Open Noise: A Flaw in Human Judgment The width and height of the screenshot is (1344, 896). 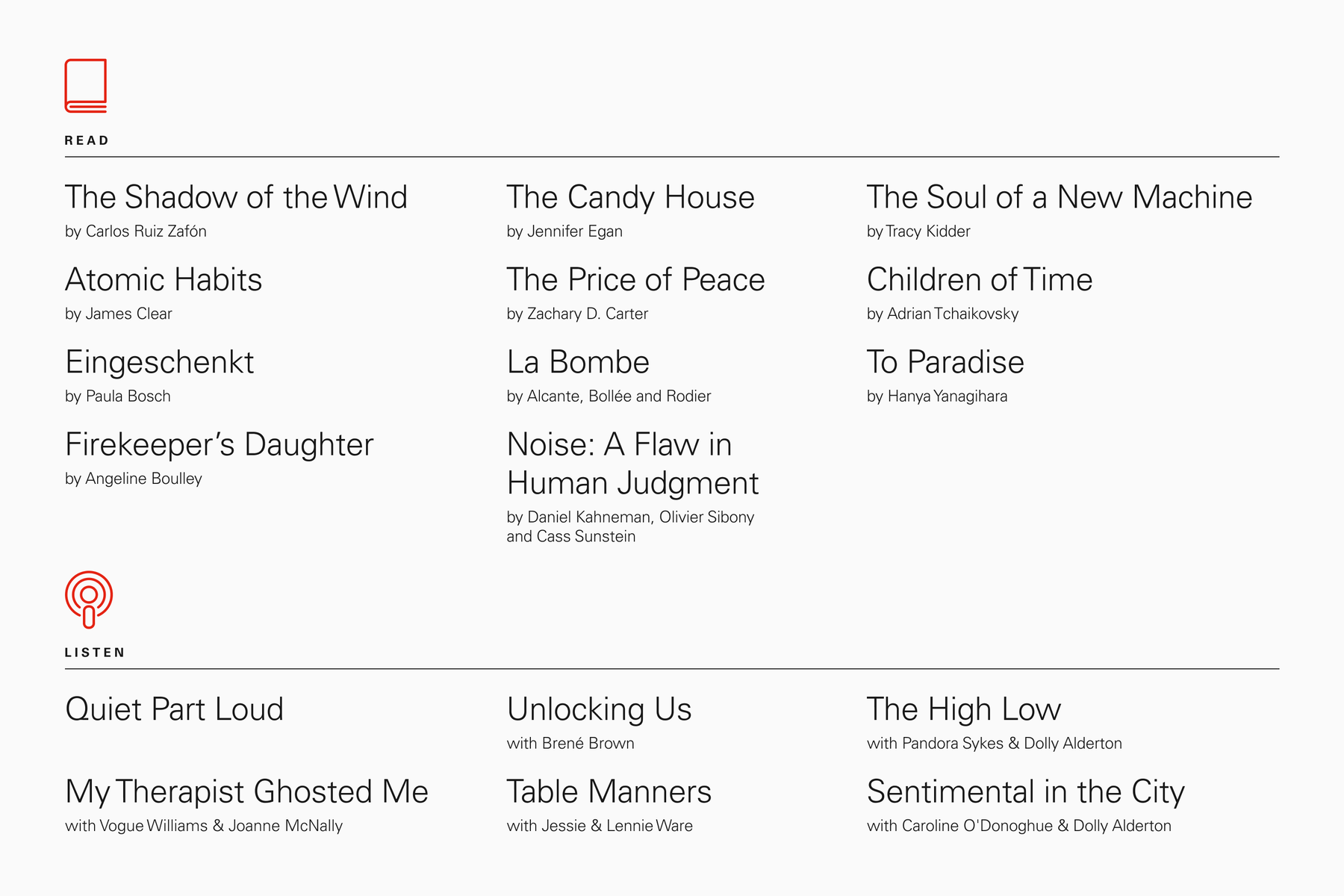(633, 464)
